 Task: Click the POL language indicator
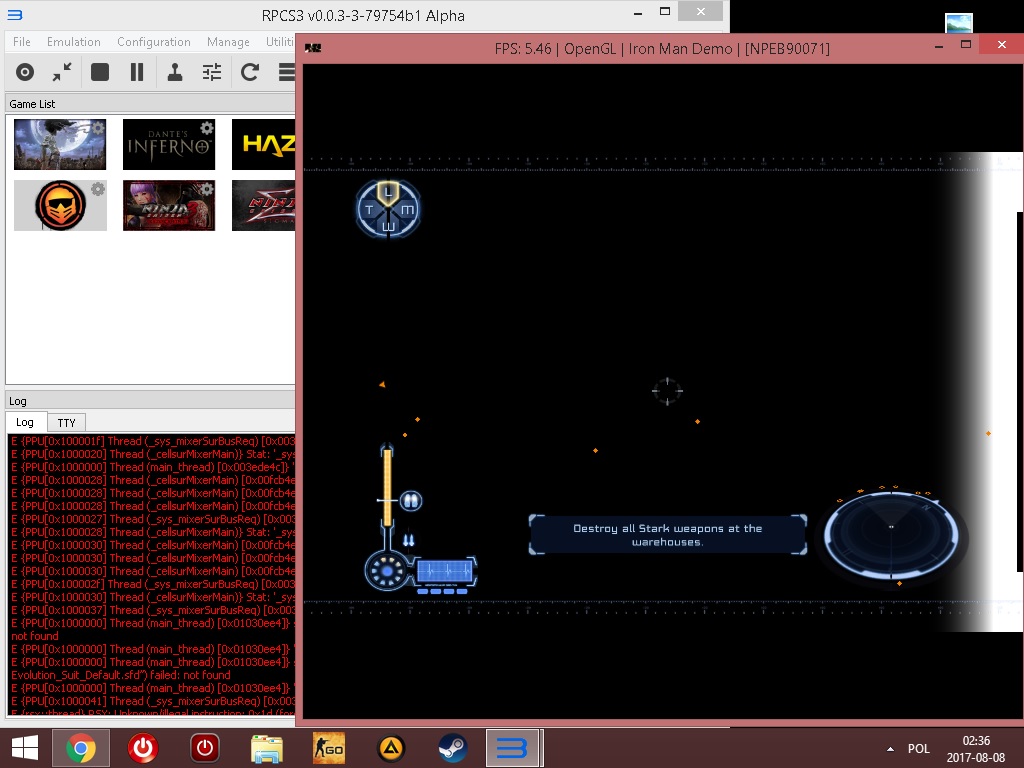918,748
